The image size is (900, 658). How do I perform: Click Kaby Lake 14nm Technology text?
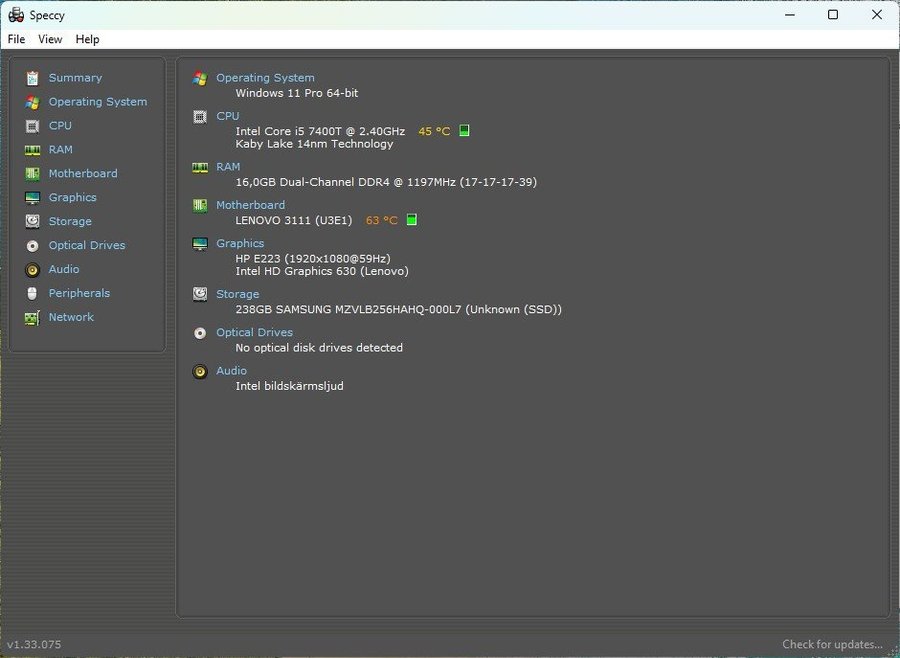[315, 144]
